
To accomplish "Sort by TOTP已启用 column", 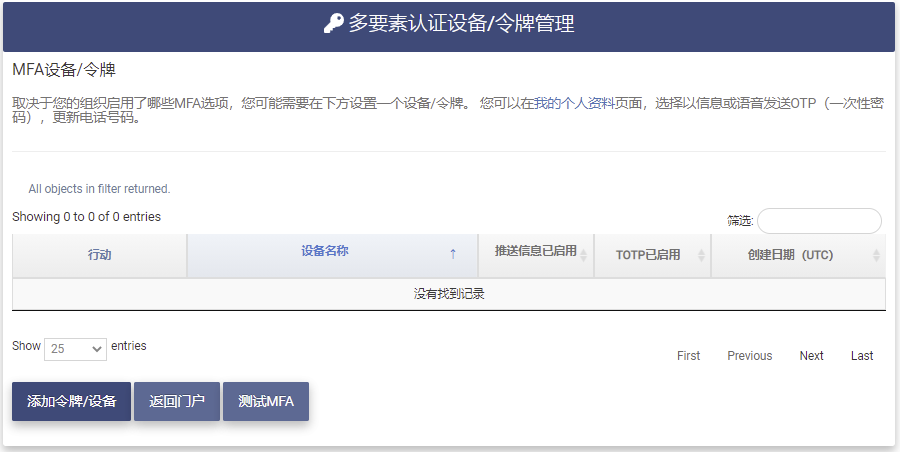I will coord(653,256).
